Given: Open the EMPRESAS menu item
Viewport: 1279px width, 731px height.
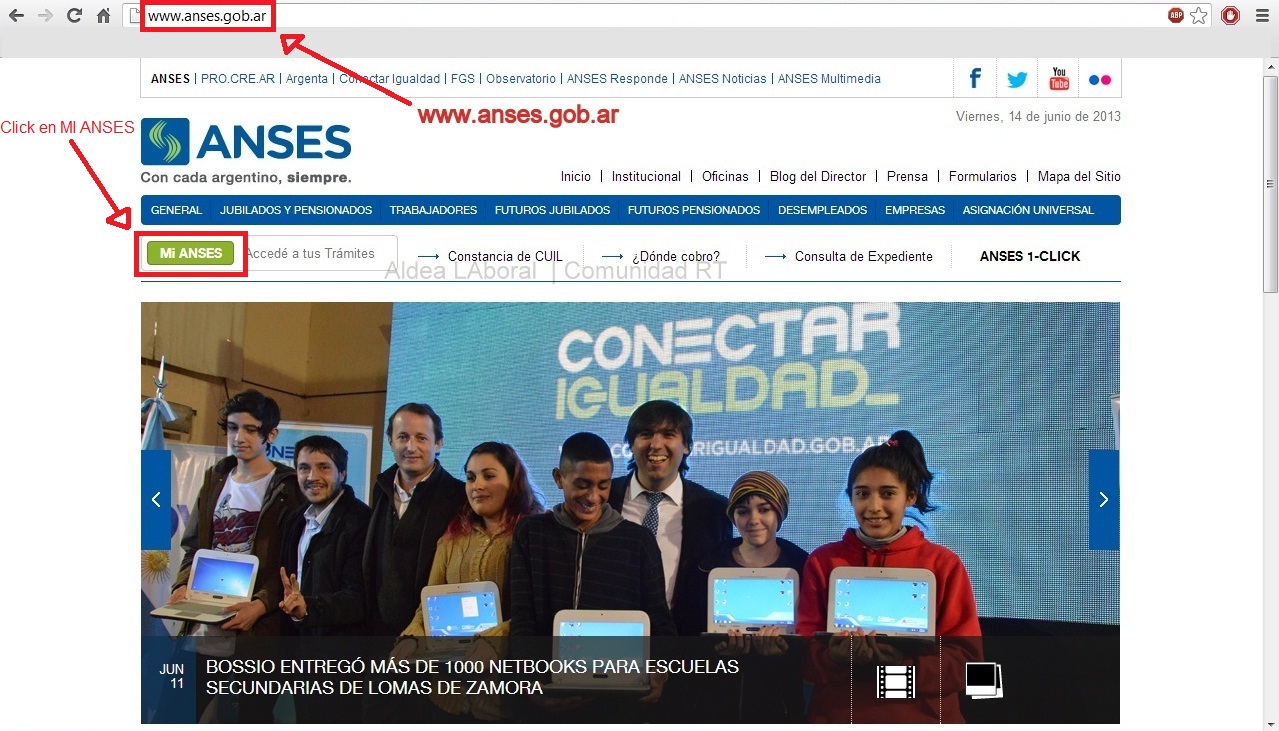Looking at the screenshot, I should (915, 210).
